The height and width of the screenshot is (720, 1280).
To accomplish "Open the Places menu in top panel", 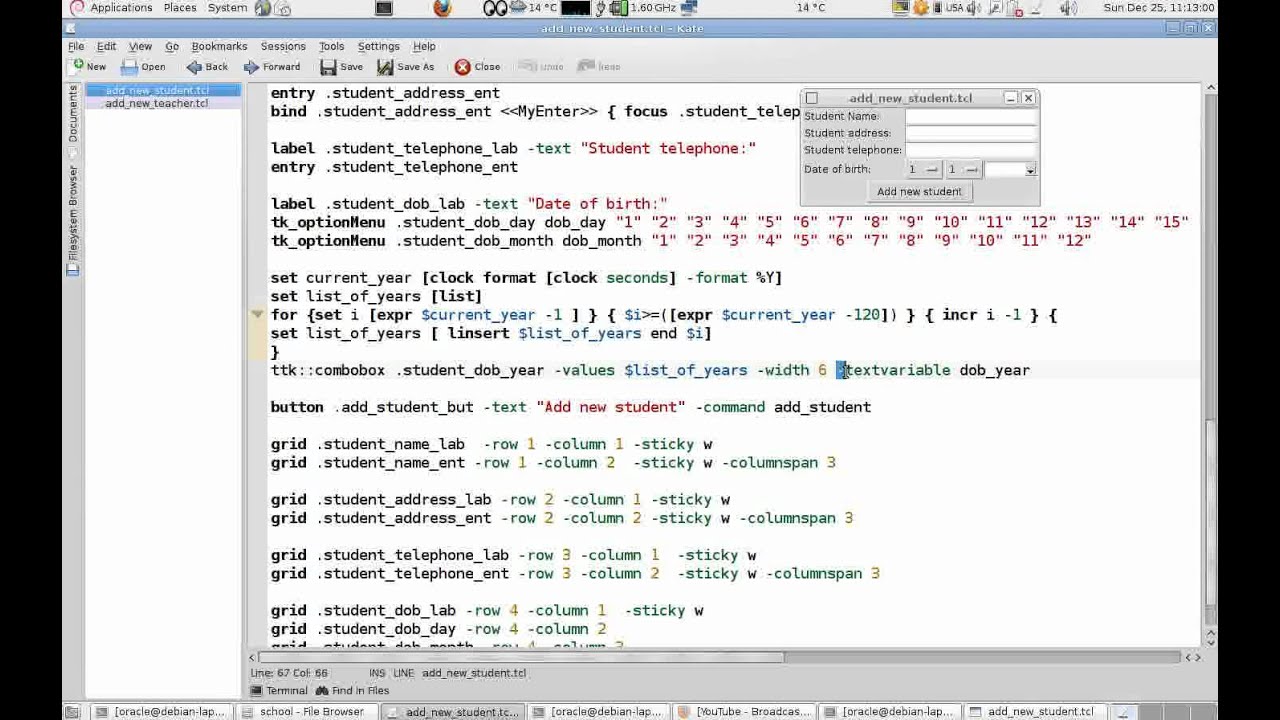I will [180, 8].
